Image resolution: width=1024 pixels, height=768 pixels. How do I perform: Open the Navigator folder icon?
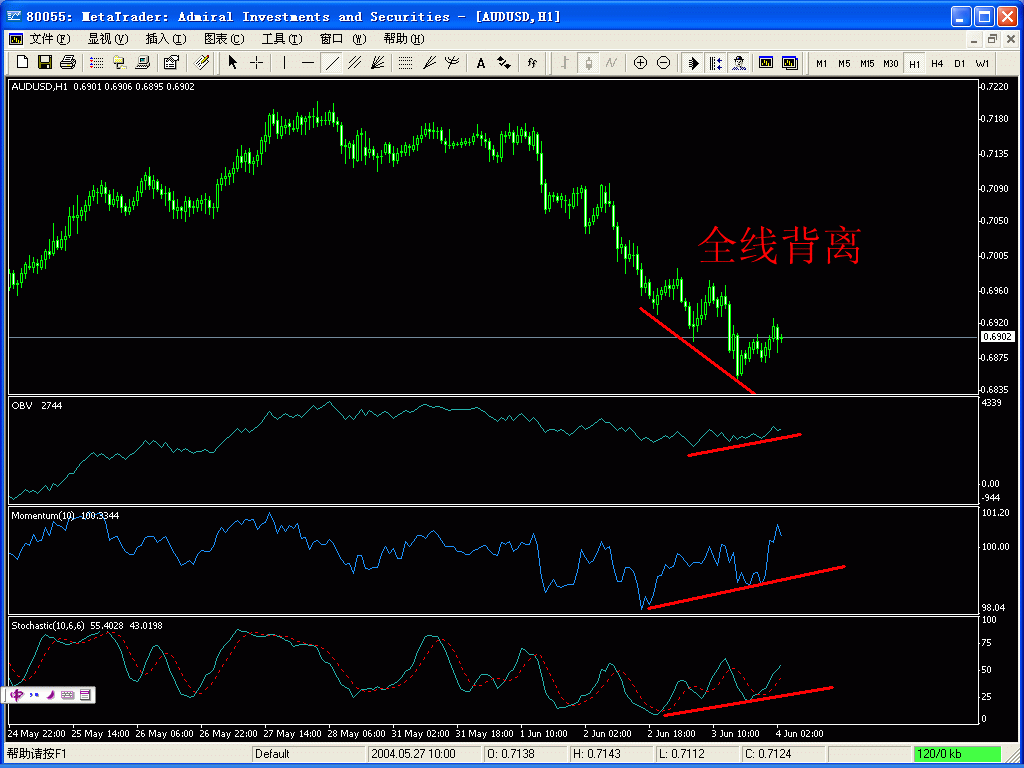(x=120, y=63)
